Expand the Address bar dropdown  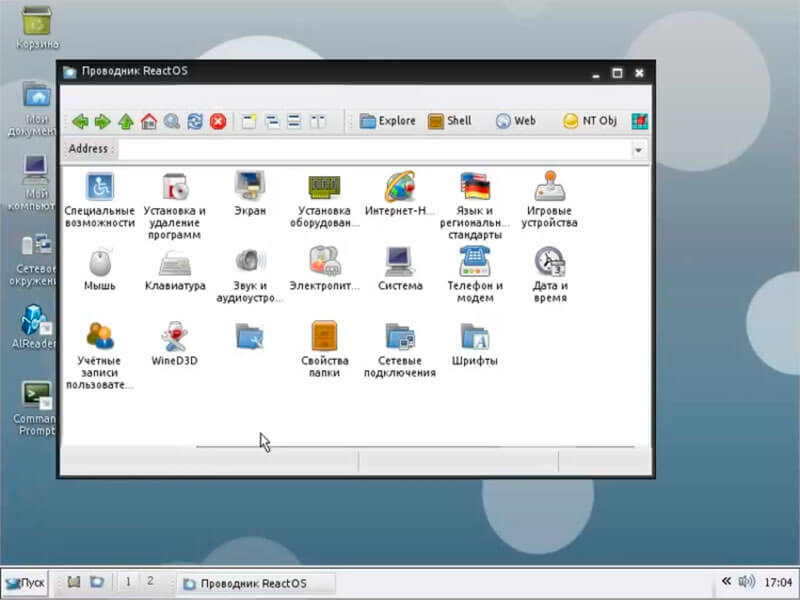[638, 150]
